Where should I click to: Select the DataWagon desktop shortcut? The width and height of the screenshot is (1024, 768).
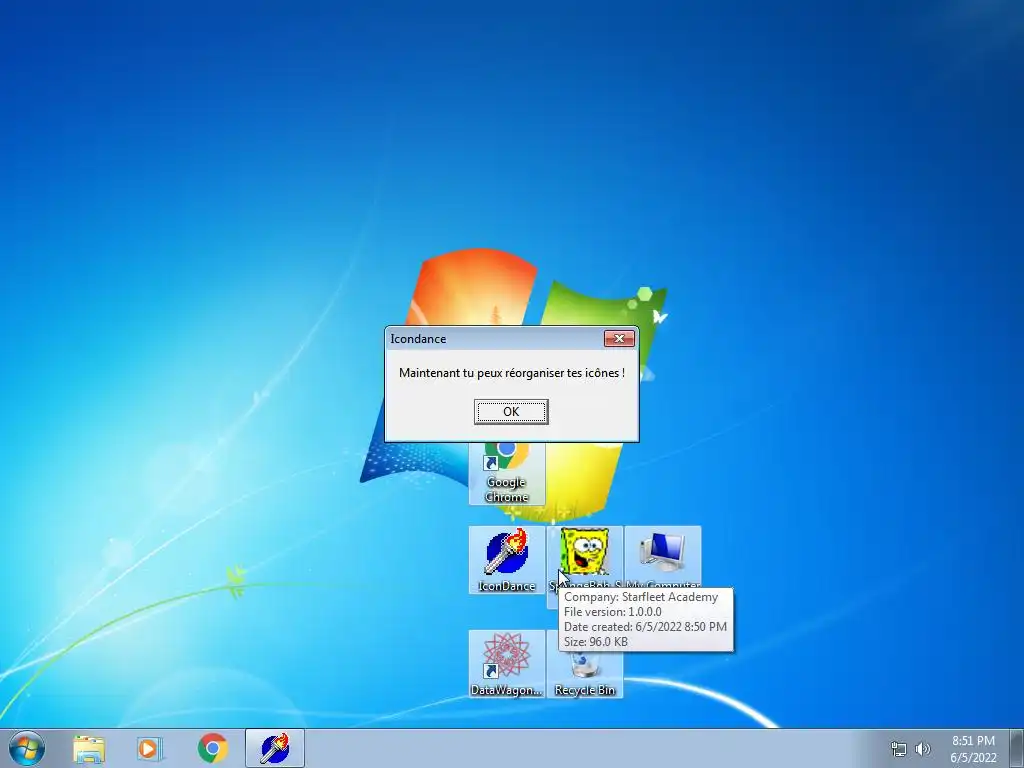[507, 664]
